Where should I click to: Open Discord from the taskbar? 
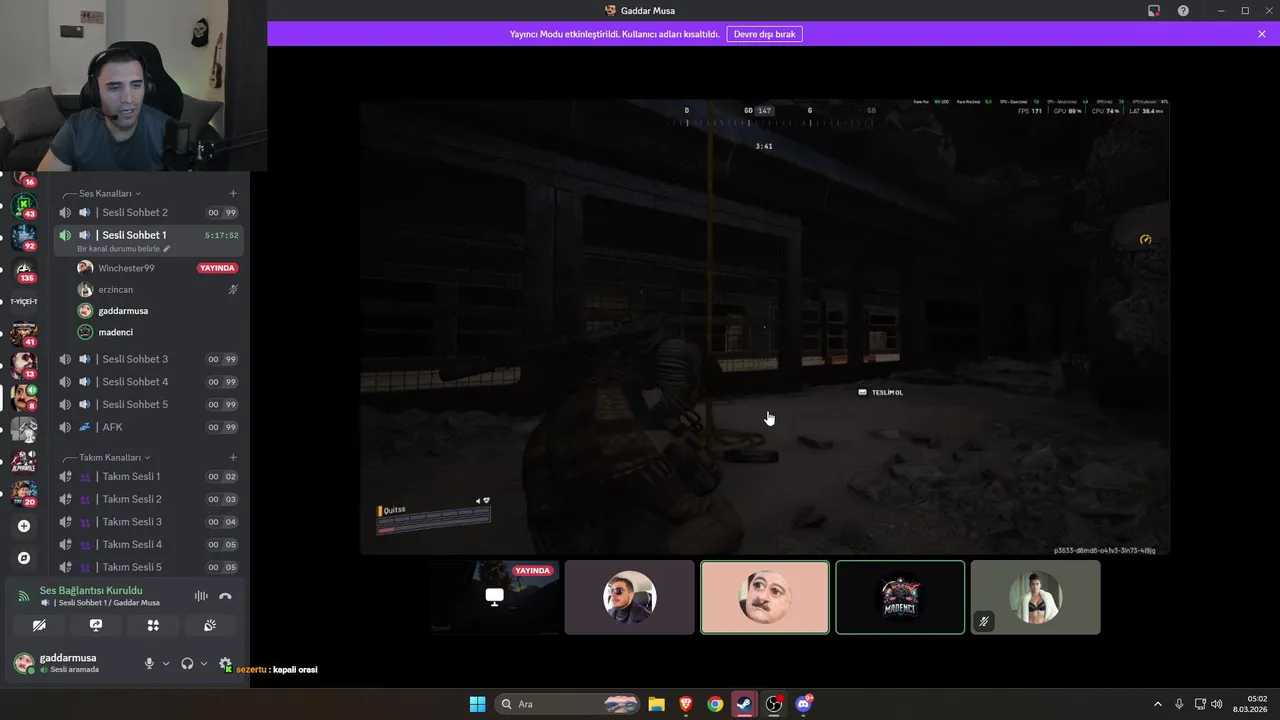tap(804, 704)
